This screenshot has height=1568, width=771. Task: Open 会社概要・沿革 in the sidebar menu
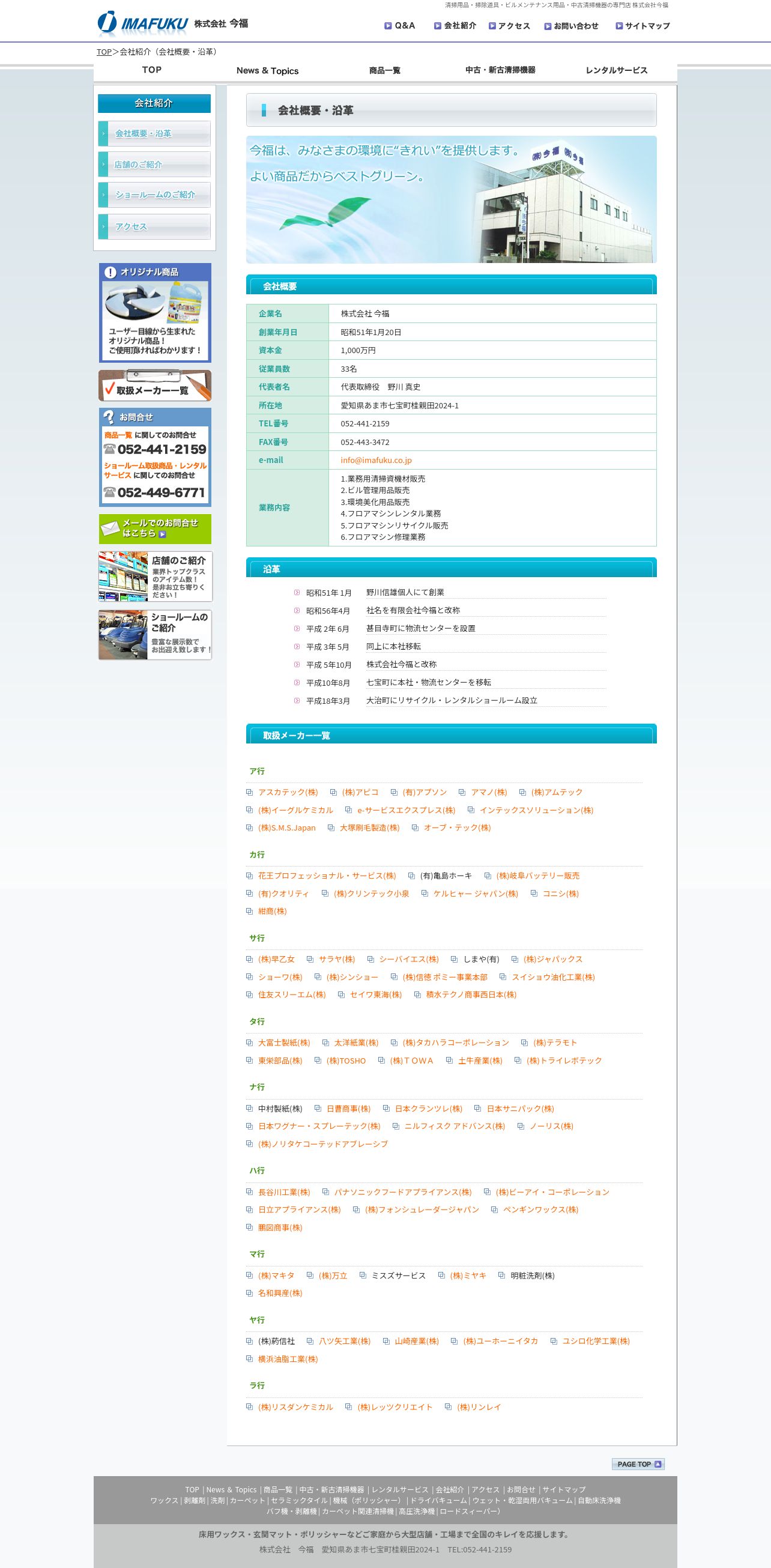pos(154,133)
